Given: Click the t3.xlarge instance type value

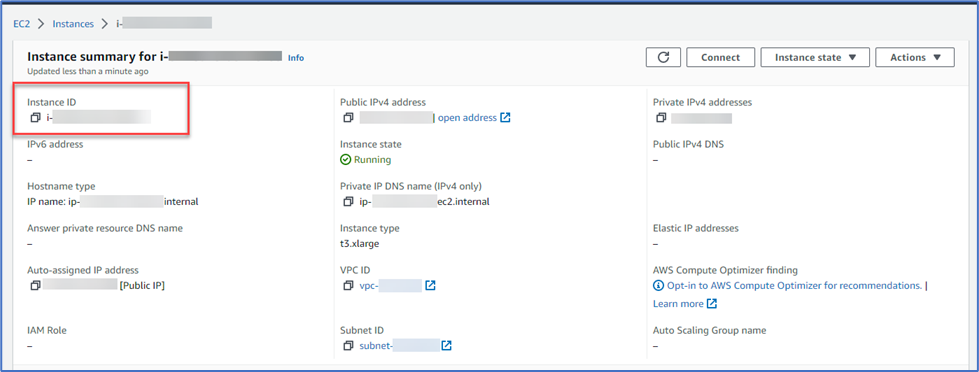Looking at the screenshot, I should click(360, 243).
